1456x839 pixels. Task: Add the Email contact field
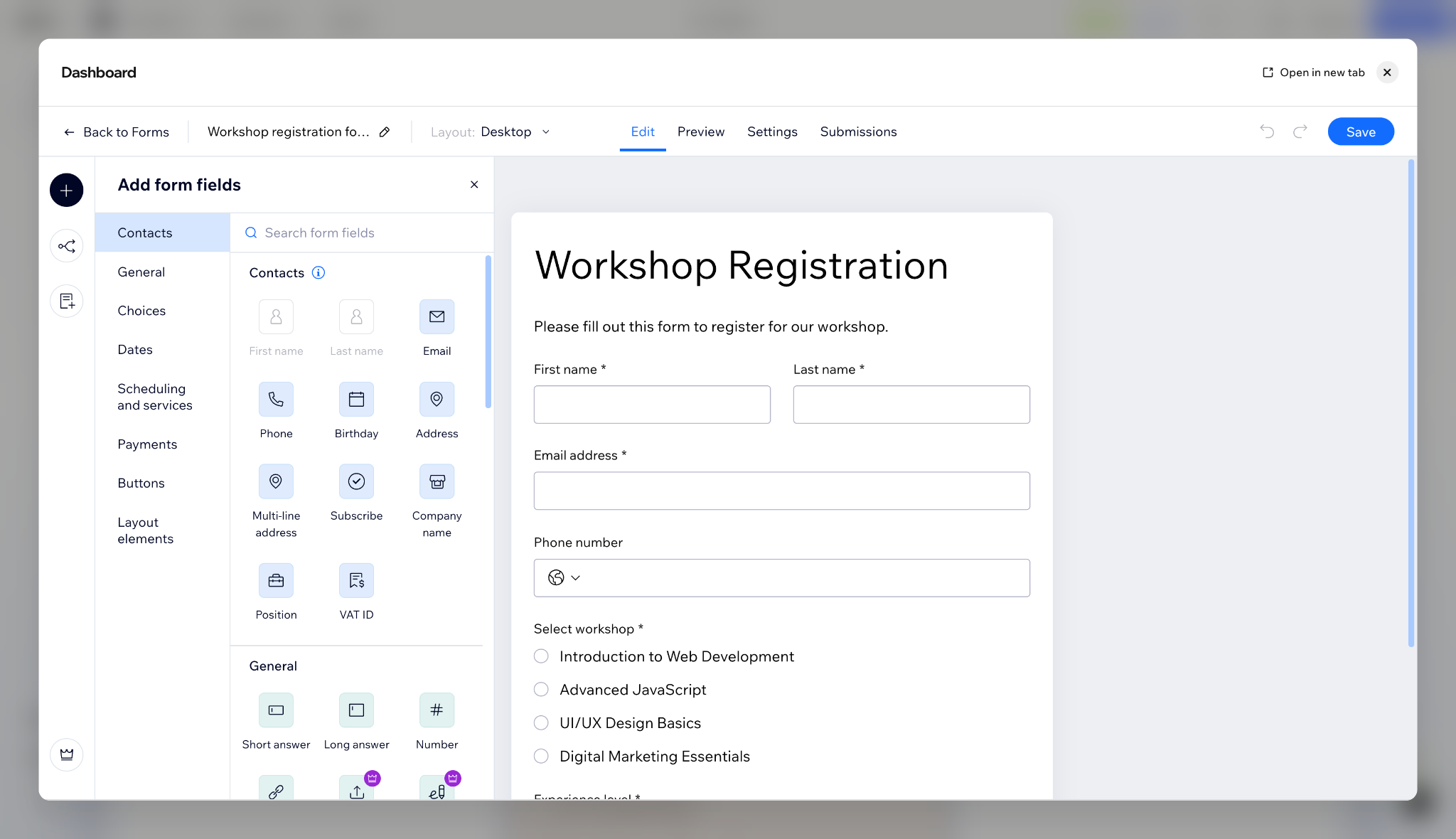coord(437,317)
